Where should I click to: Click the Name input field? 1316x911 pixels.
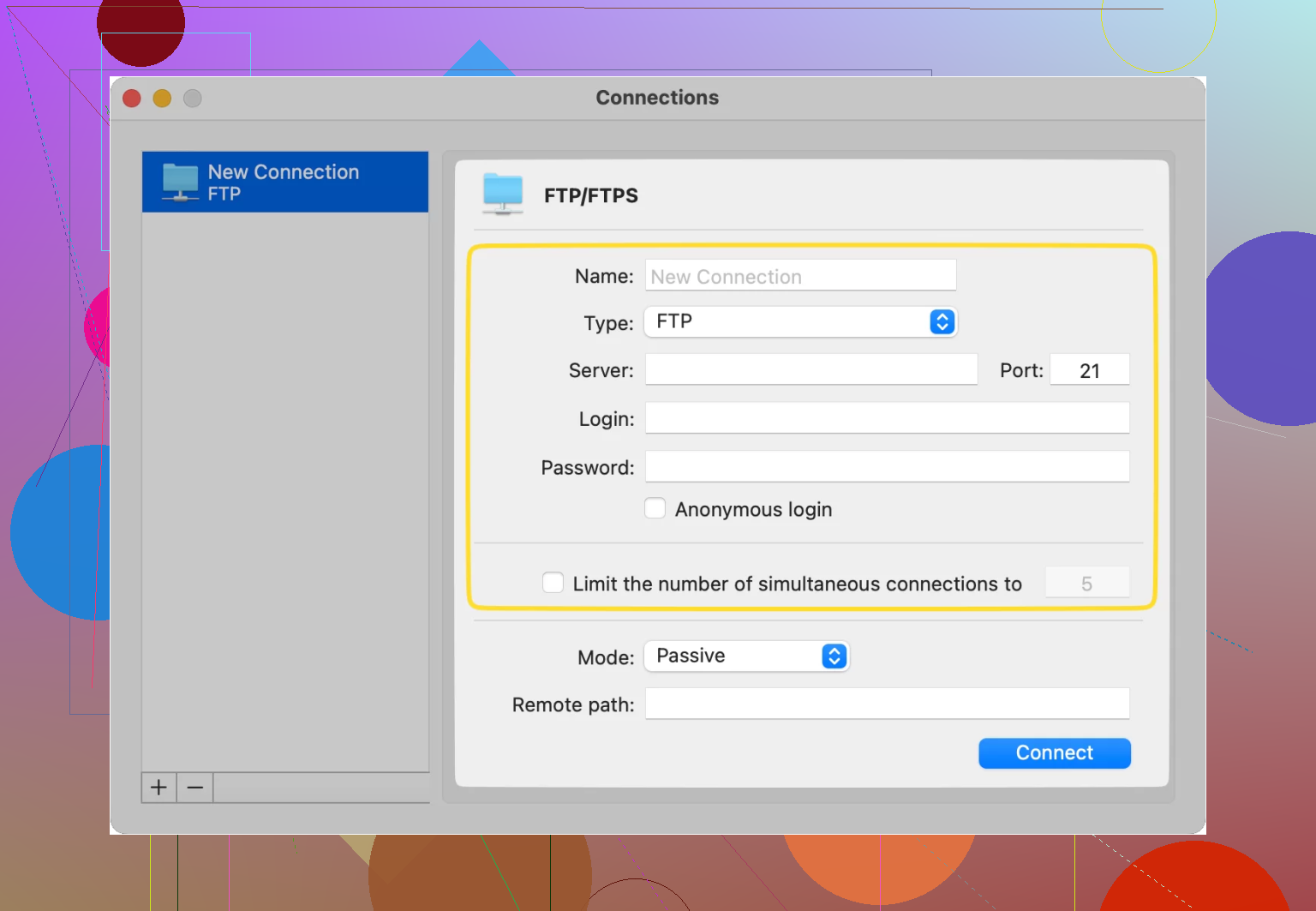(800, 276)
